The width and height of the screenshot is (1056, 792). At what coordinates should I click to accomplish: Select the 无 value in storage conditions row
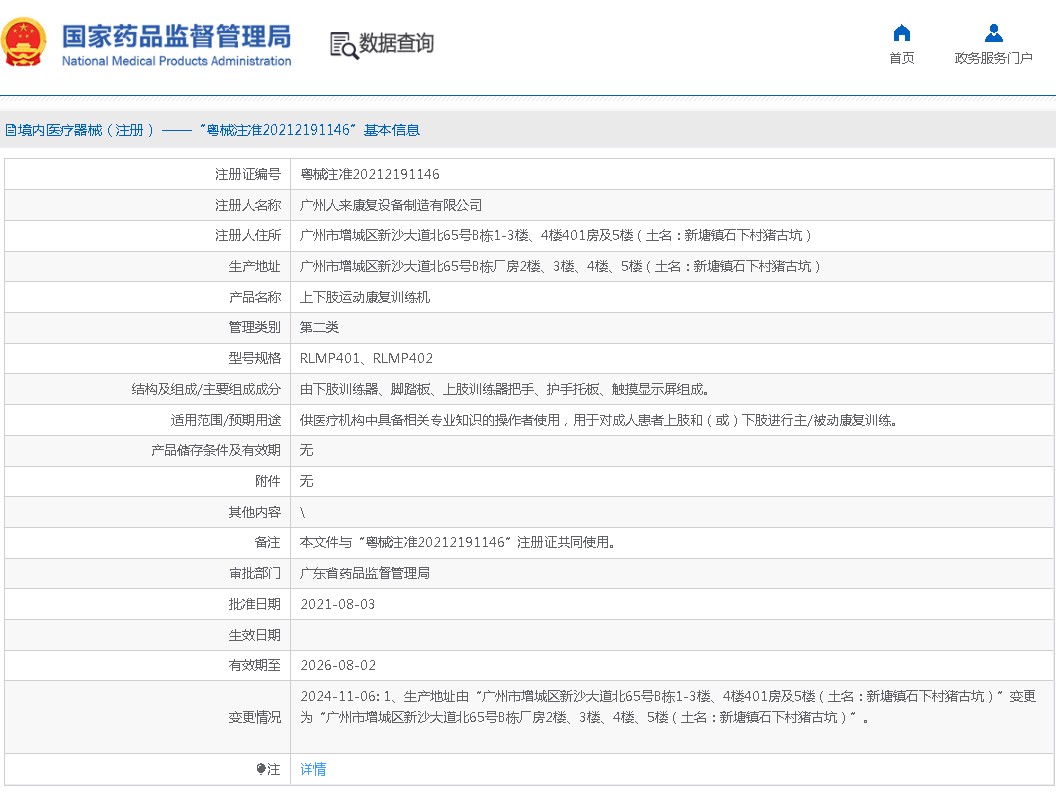coord(306,451)
